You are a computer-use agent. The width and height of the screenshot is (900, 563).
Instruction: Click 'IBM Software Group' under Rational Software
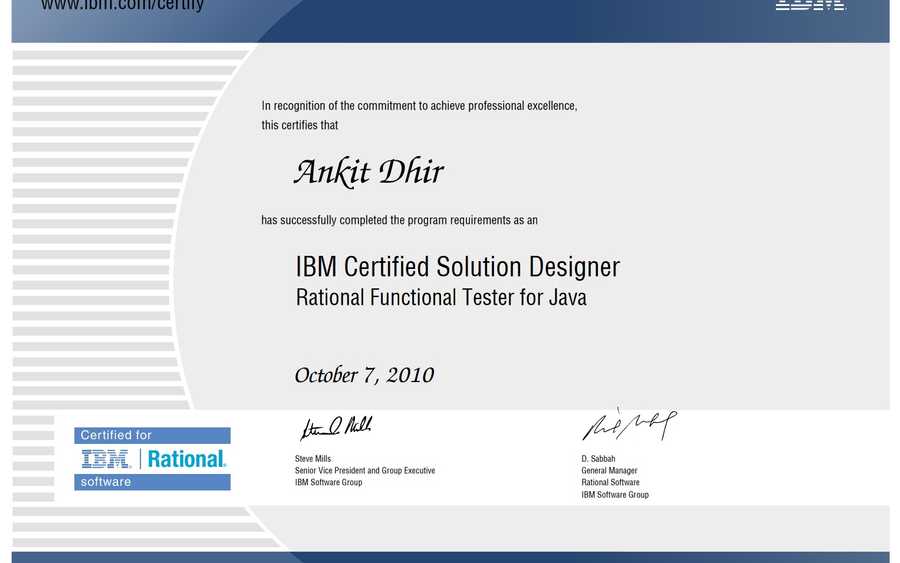point(615,495)
